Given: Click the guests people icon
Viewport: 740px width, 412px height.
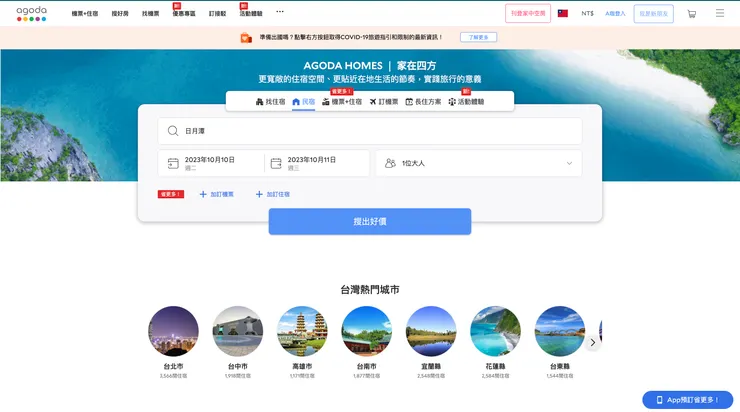Looking at the screenshot, I should click(390, 163).
